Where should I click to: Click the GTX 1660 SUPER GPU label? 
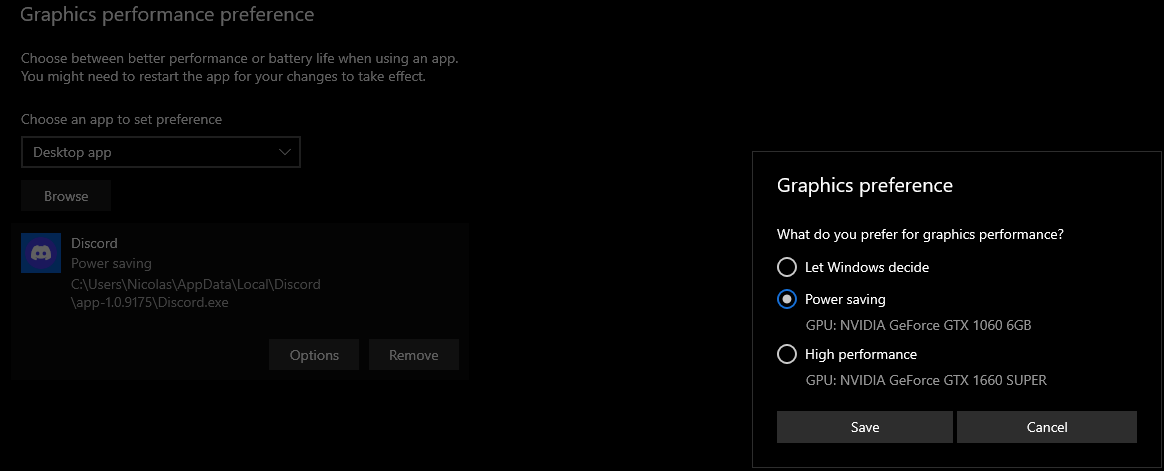(x=926, y=380)
